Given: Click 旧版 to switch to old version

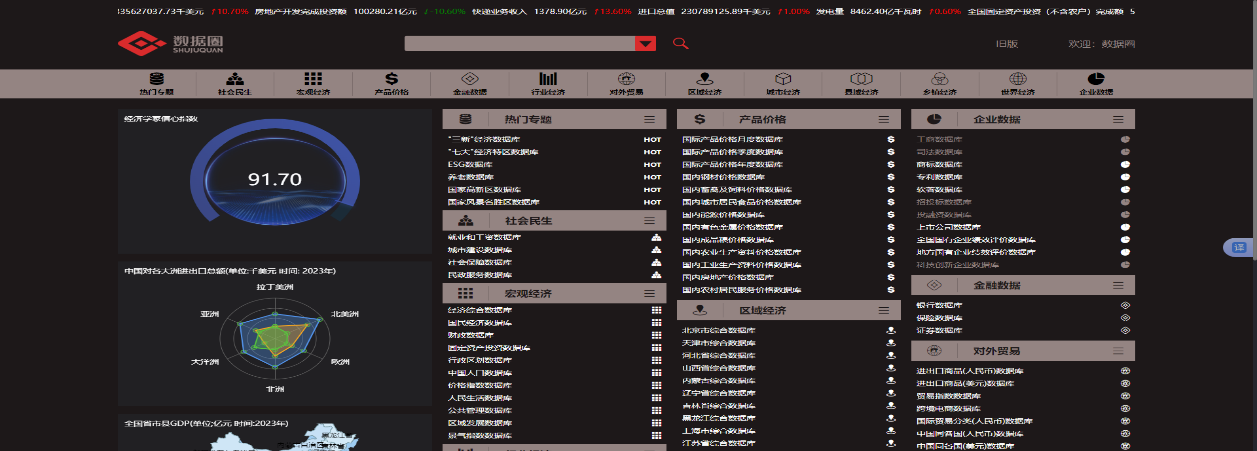Looking at the screenshot, I should tap(1006, 44).
